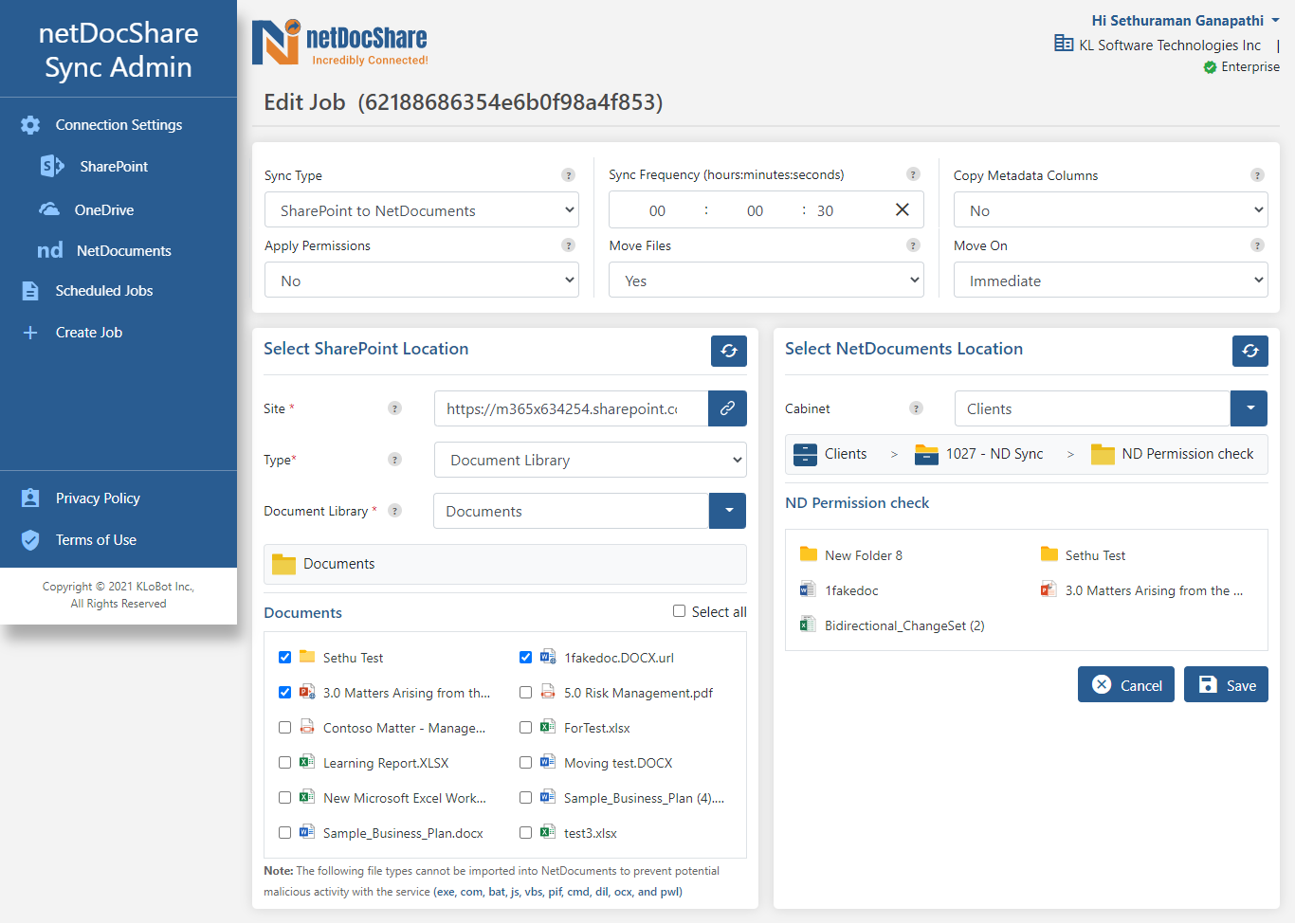Refresh the SharePoint location panel
The height and width of the screenshot is (924, 1295).
click(729, 351)
